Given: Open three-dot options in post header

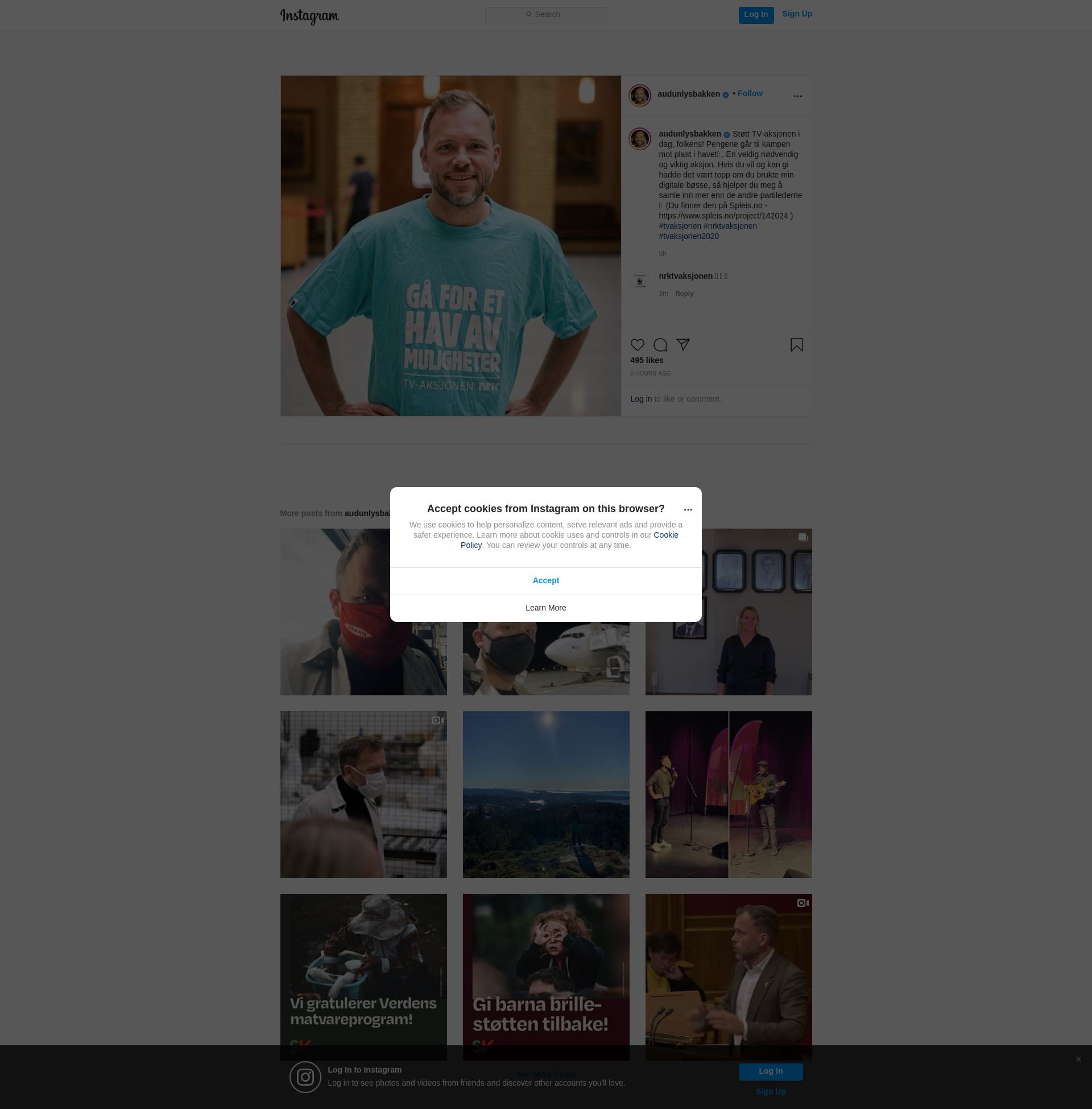Looking at the screenshot, I should (x=797, y=96).
